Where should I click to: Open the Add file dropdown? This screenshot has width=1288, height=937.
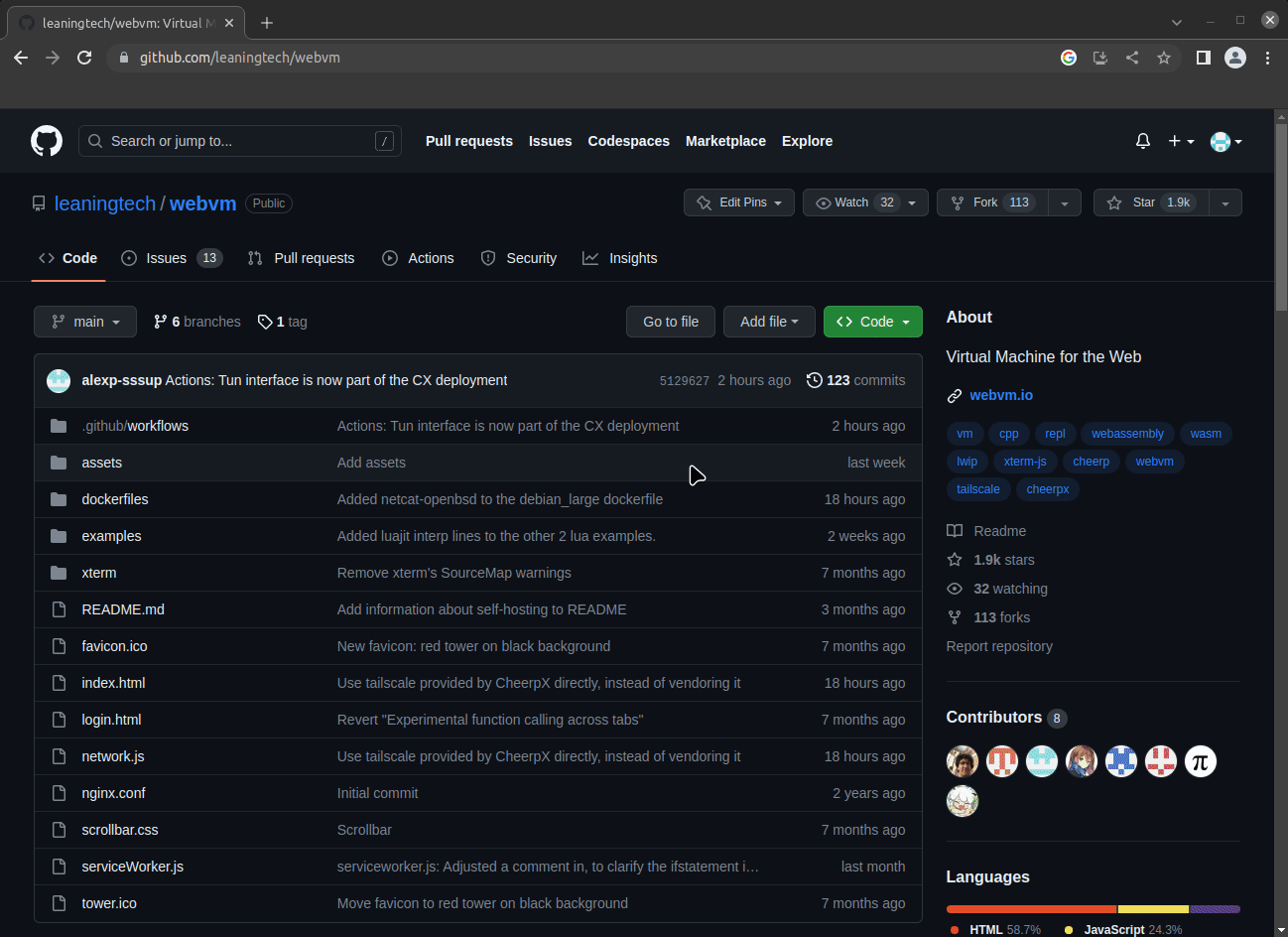tap(769, 322)
